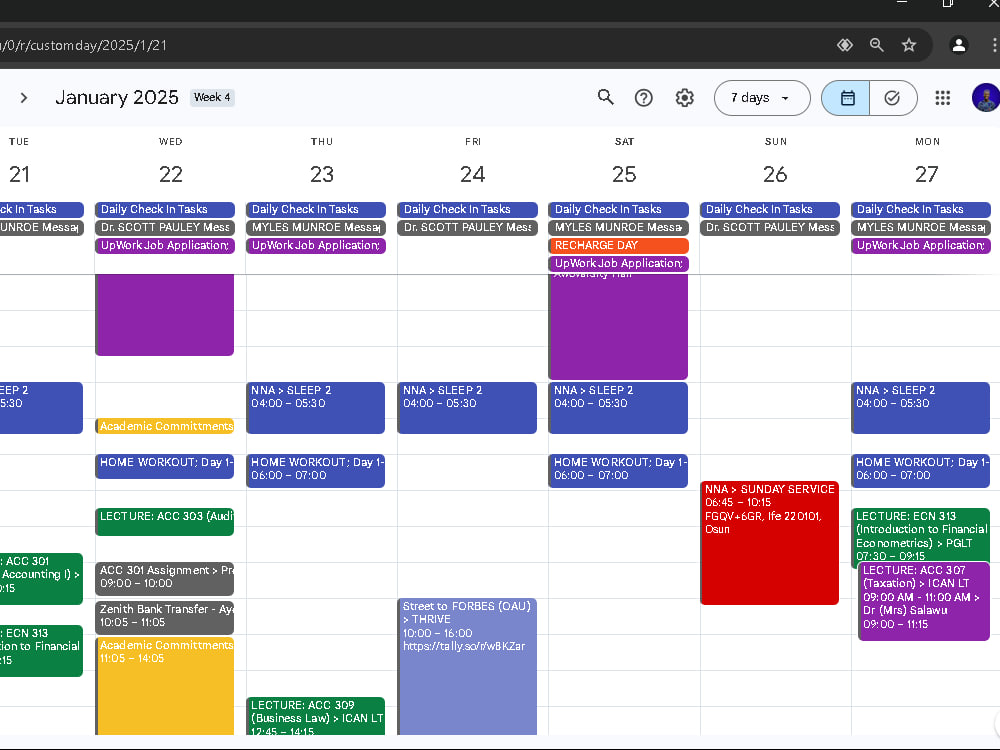The image size is (1000, 750).
Task: Open day Thursday 23
Action: click(321, 173)
